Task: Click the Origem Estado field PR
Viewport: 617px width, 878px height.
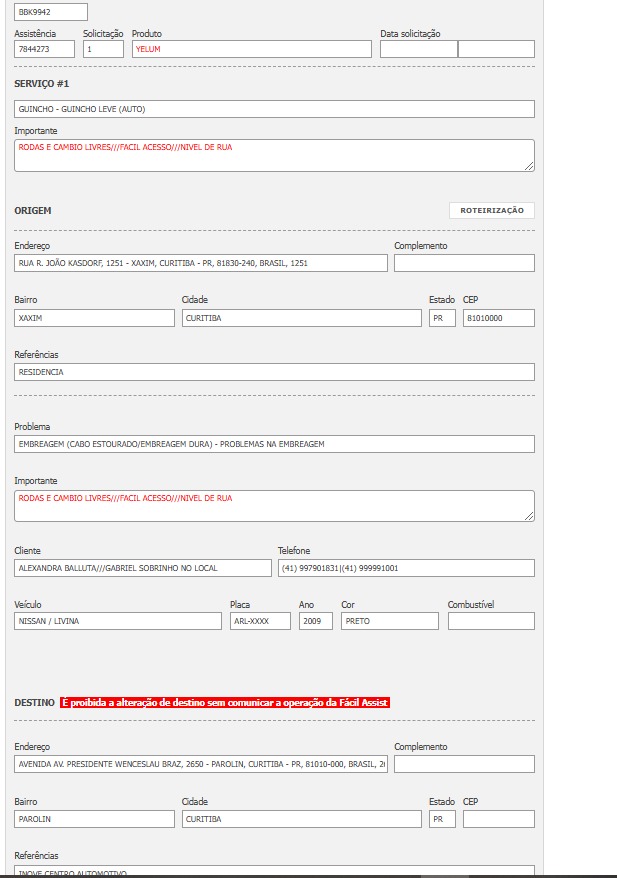Action: 442,317
